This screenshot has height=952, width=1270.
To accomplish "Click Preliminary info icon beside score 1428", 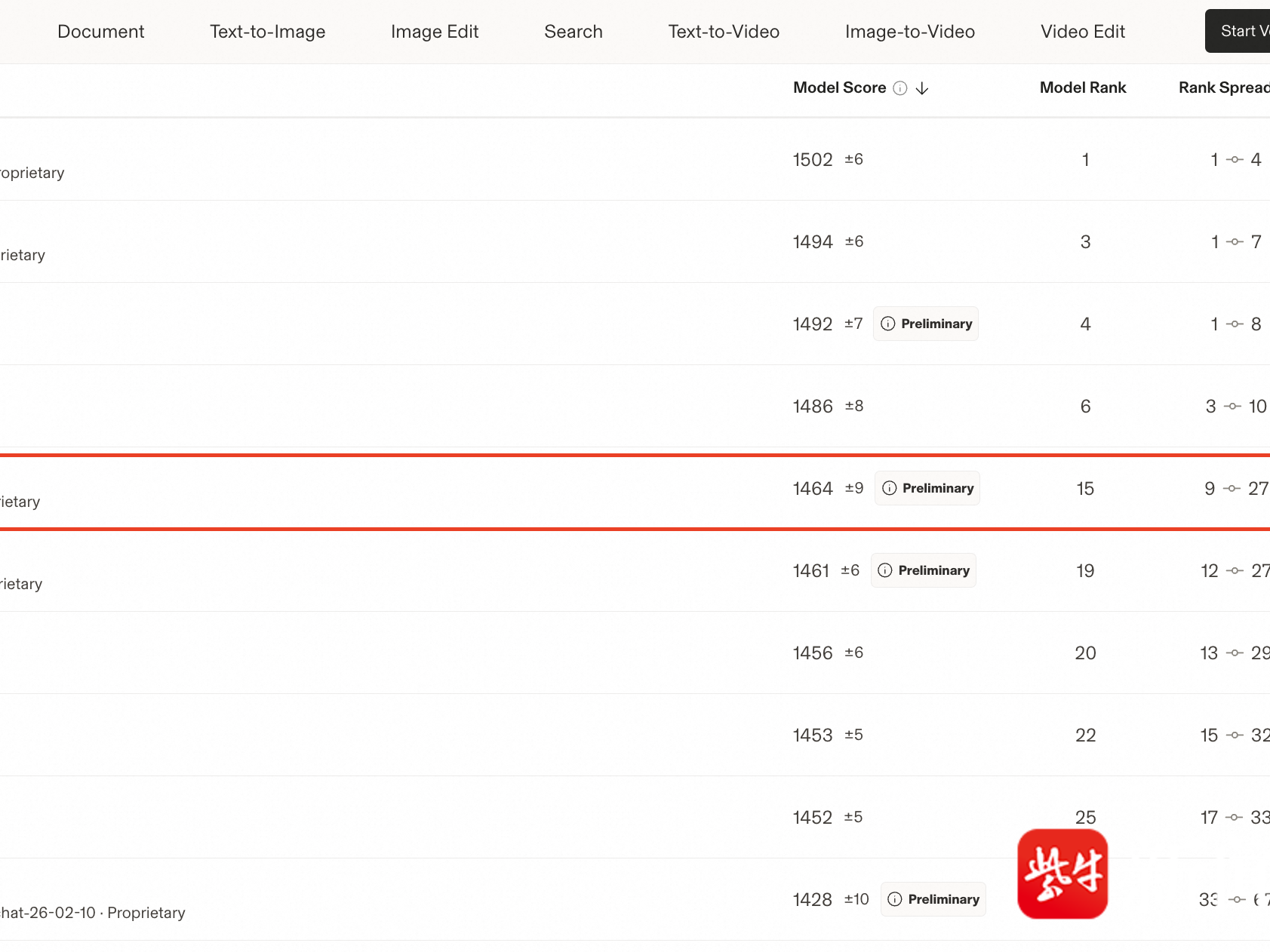I will pos(895,899).
